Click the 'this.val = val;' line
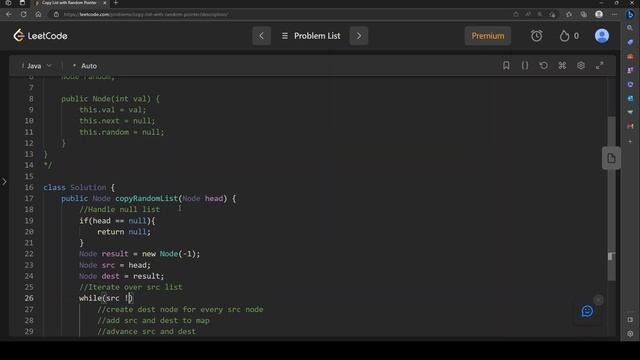Screen dimensions: 640x360 (x=113, y=110)
